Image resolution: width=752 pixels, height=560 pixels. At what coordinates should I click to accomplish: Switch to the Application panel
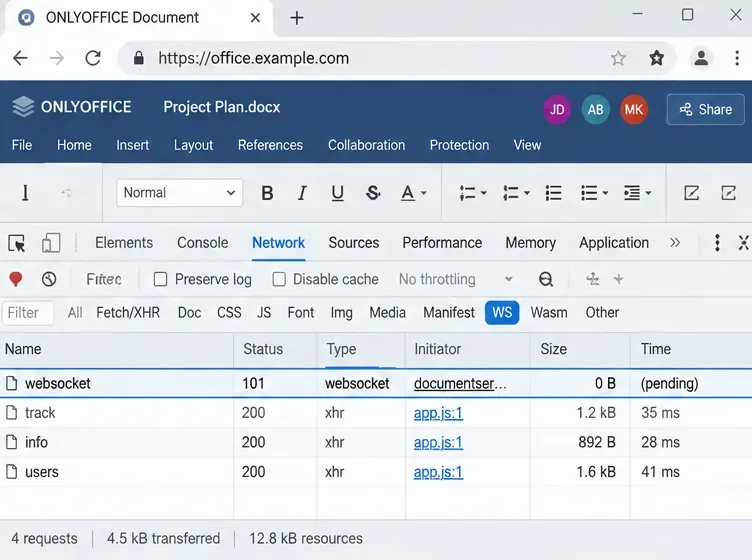(614, 243)
